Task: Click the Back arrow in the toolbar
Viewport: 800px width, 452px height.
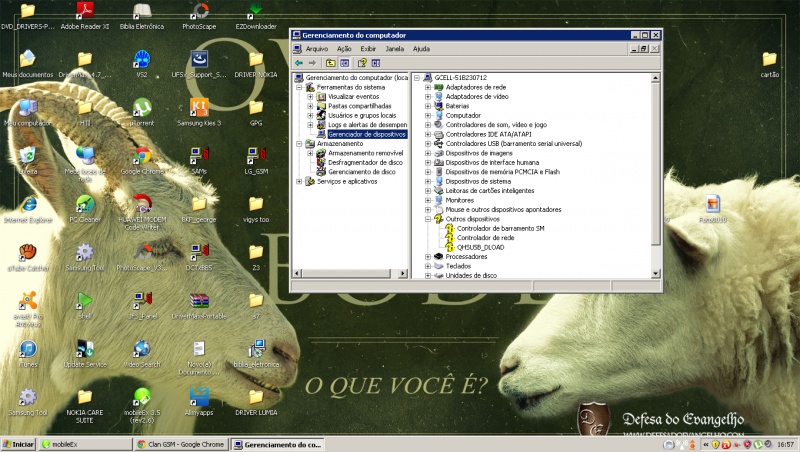Action: tap(299, 63)
